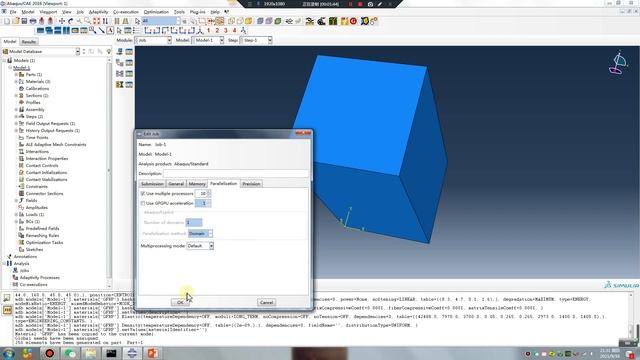The width and height of the screenshot is (640, 360).
Task: Open the Adaptivity menu
Action: tap(98, 12)
